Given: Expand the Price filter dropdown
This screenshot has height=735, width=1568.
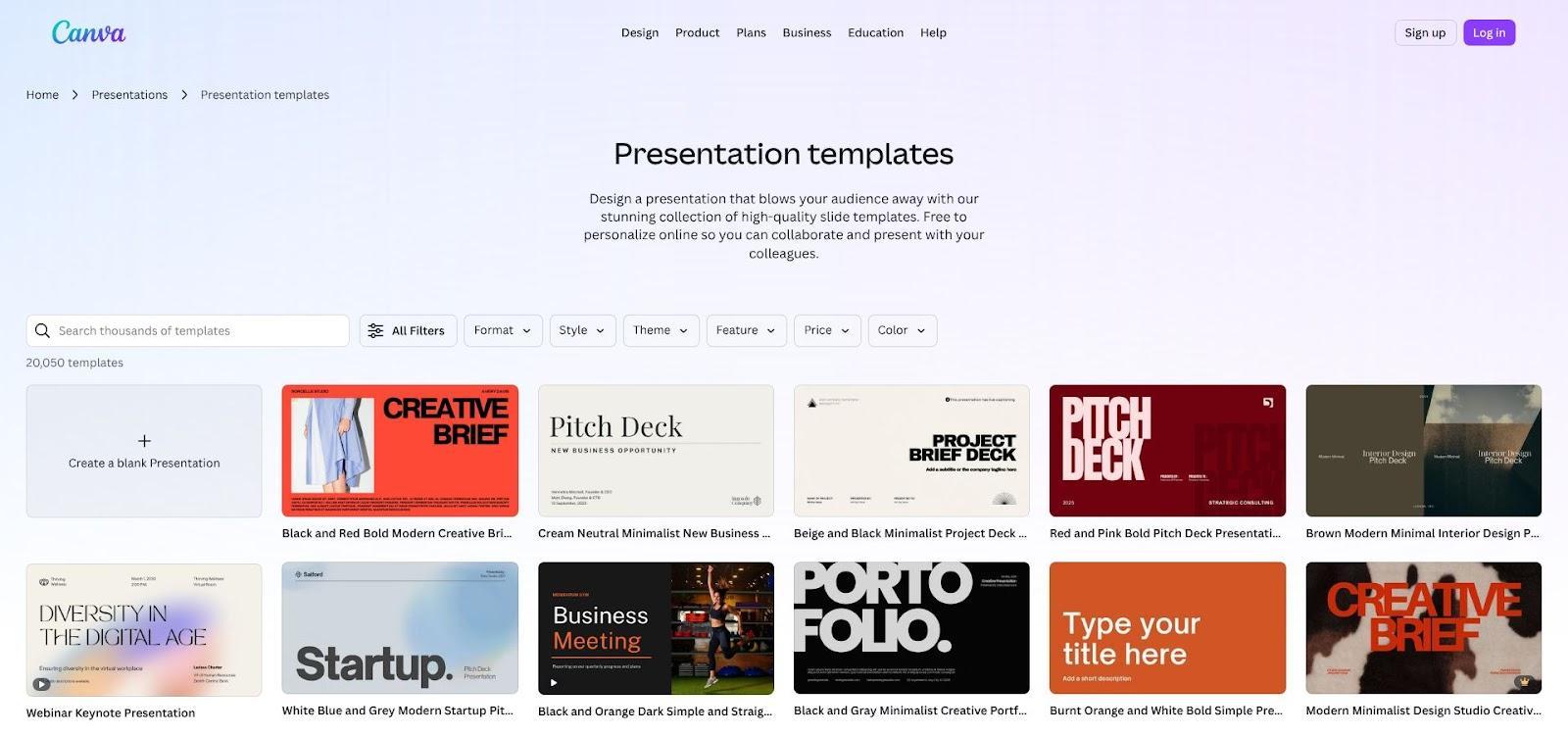Looking at the screenshot, I should point(827,331).
